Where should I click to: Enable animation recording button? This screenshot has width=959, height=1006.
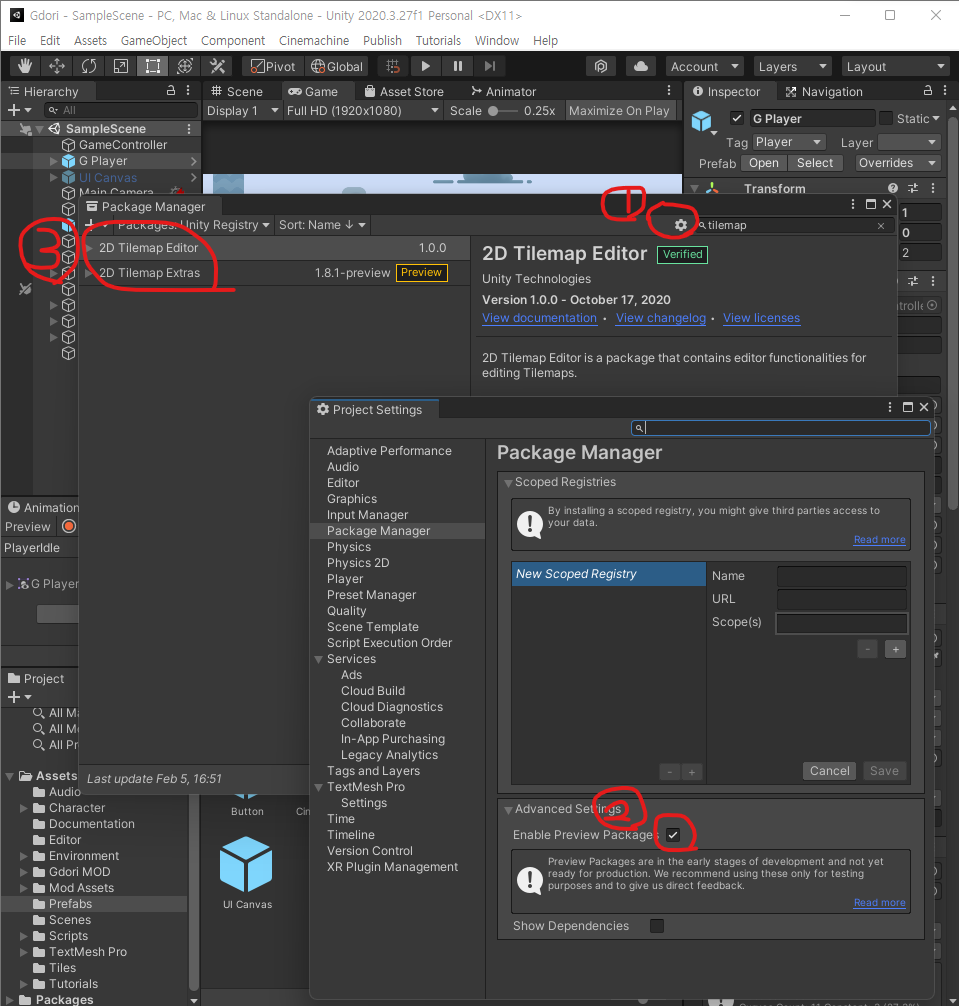pyautogui.click(x=69, y=526)
